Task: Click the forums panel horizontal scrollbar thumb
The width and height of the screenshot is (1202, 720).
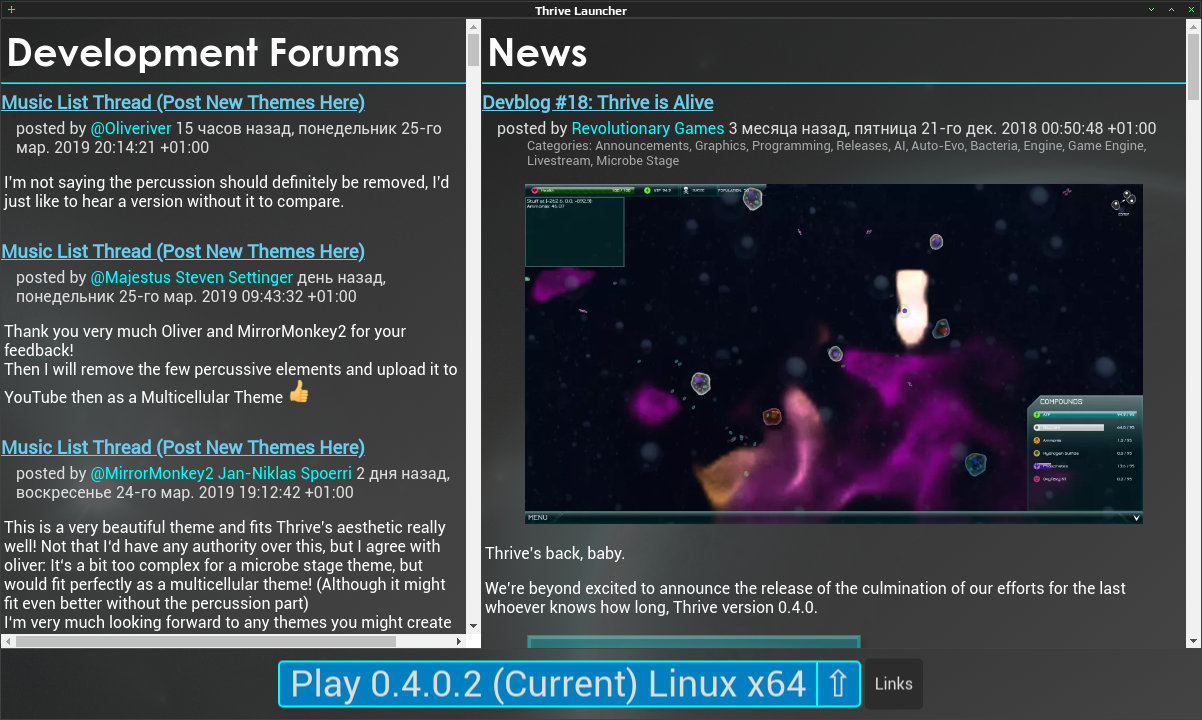Action: coord(206,641)
